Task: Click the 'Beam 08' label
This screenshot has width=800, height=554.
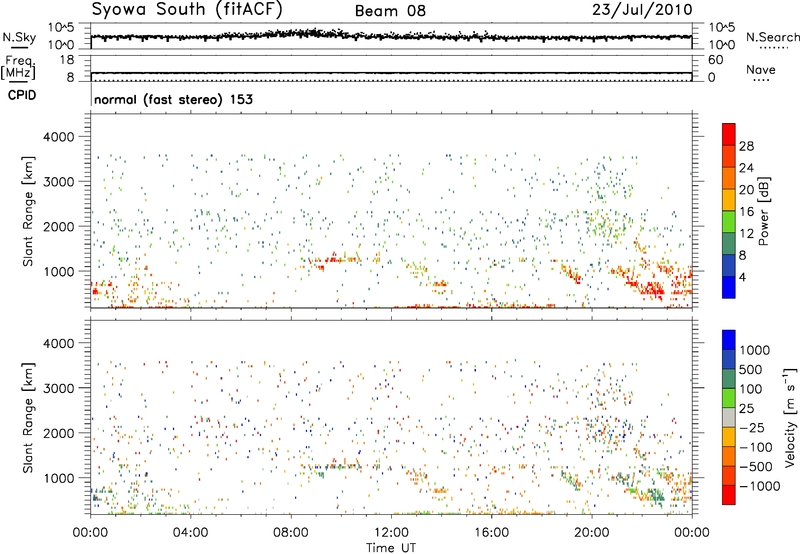Action: point(390,11)
